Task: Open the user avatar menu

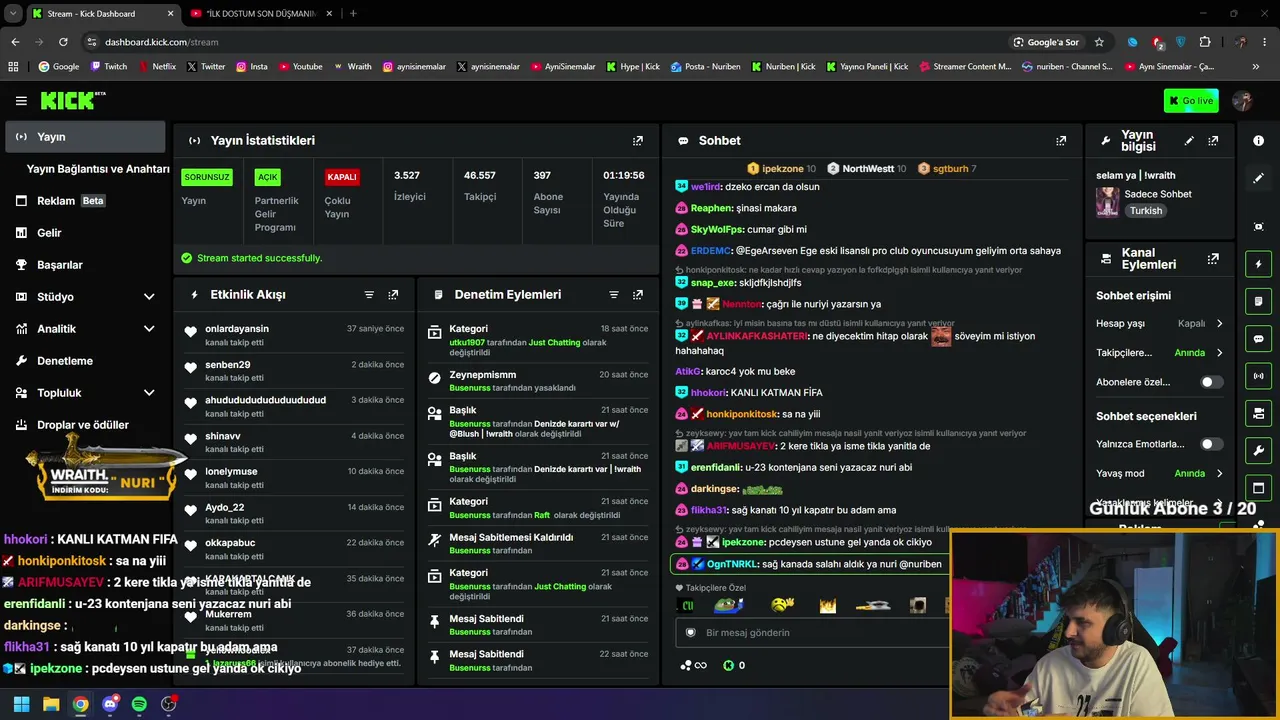Action: [x=1243, y=101]
